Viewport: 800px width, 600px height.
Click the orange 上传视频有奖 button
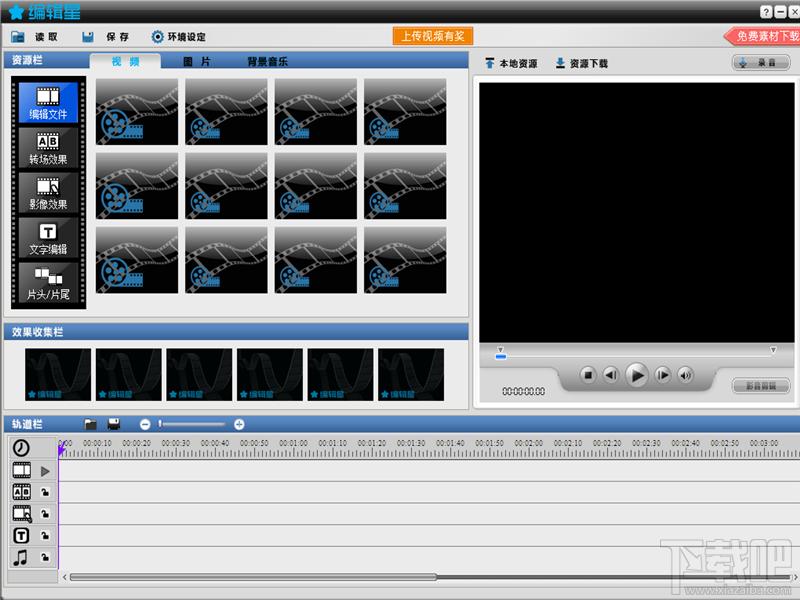pos(433,36)
